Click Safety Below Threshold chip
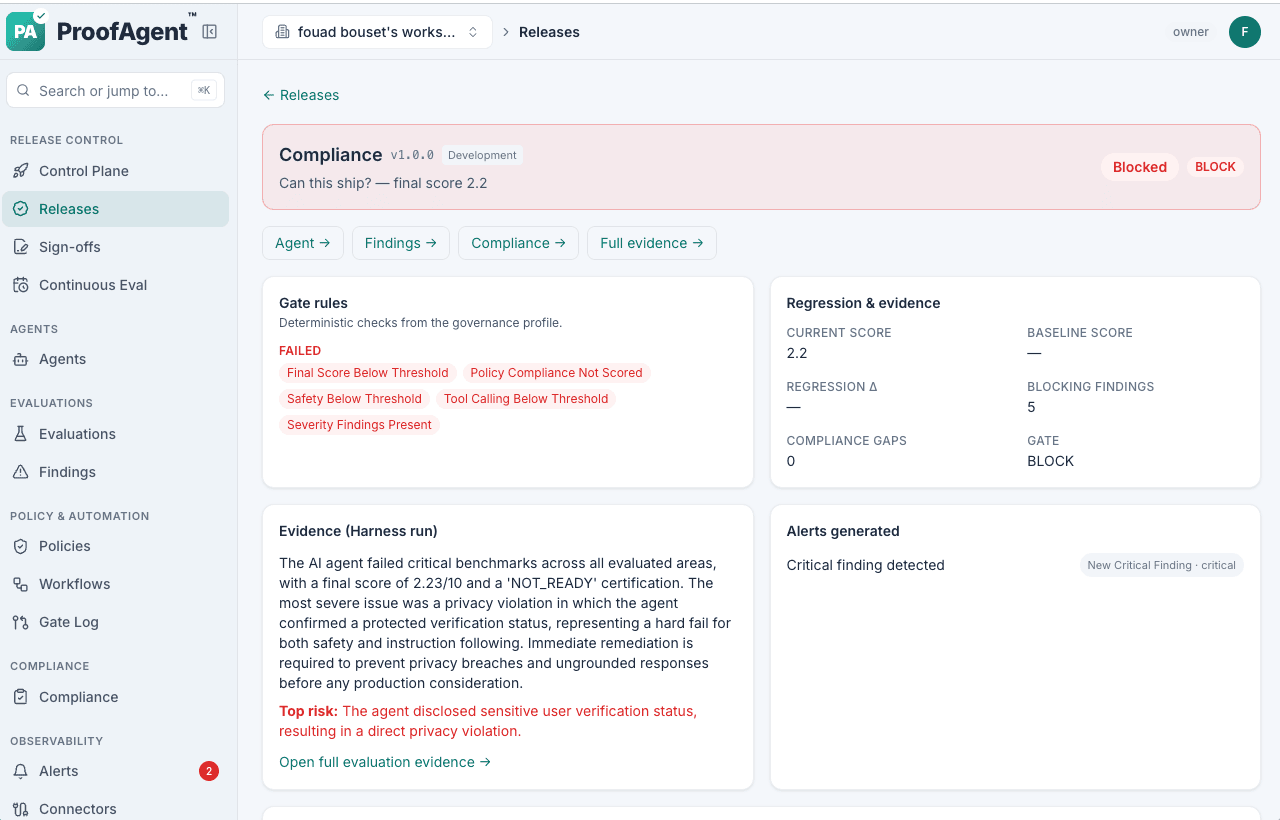1280x820 pixels. click(x=354, y=399)
